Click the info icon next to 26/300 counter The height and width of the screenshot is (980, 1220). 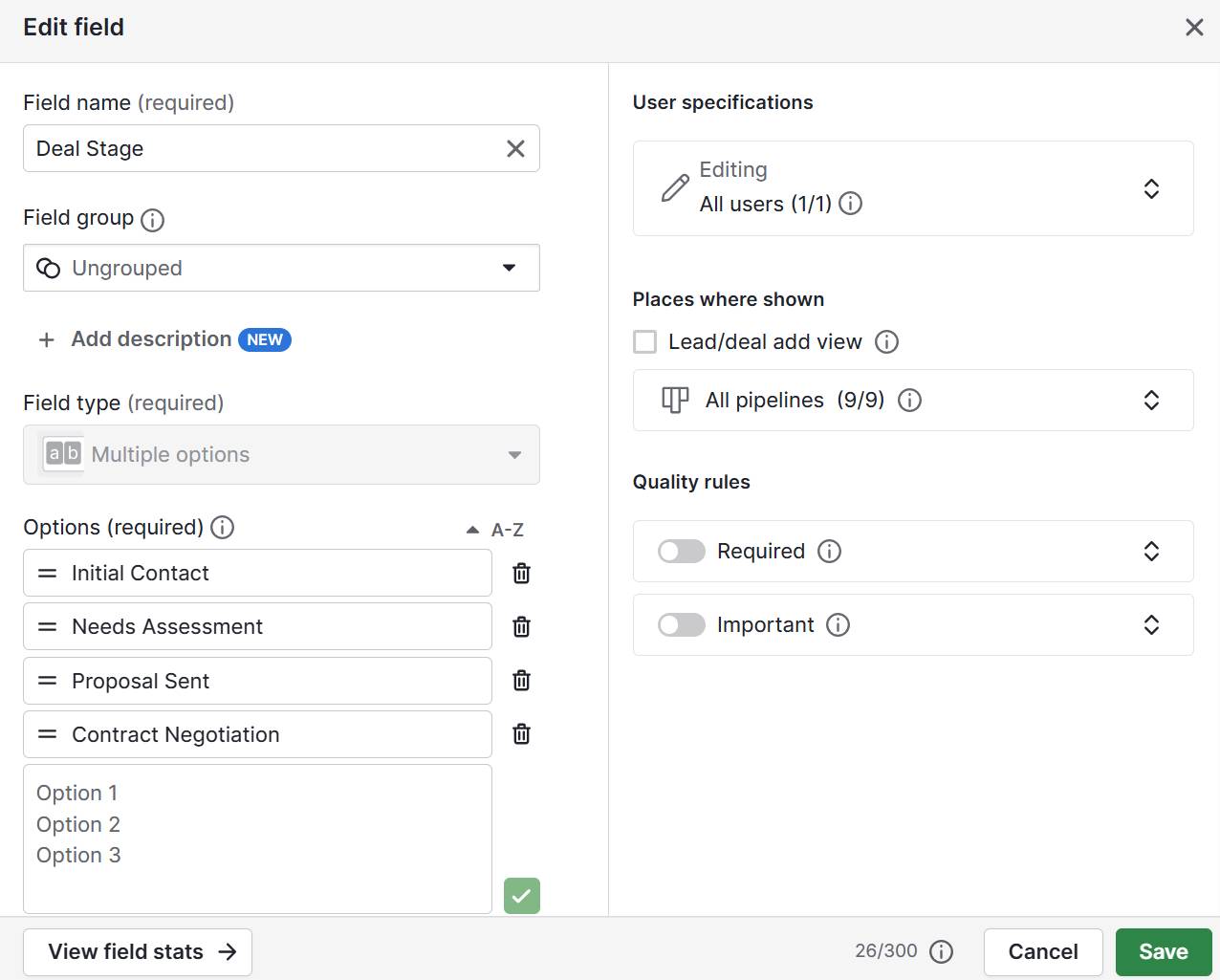tap(942, 951)
